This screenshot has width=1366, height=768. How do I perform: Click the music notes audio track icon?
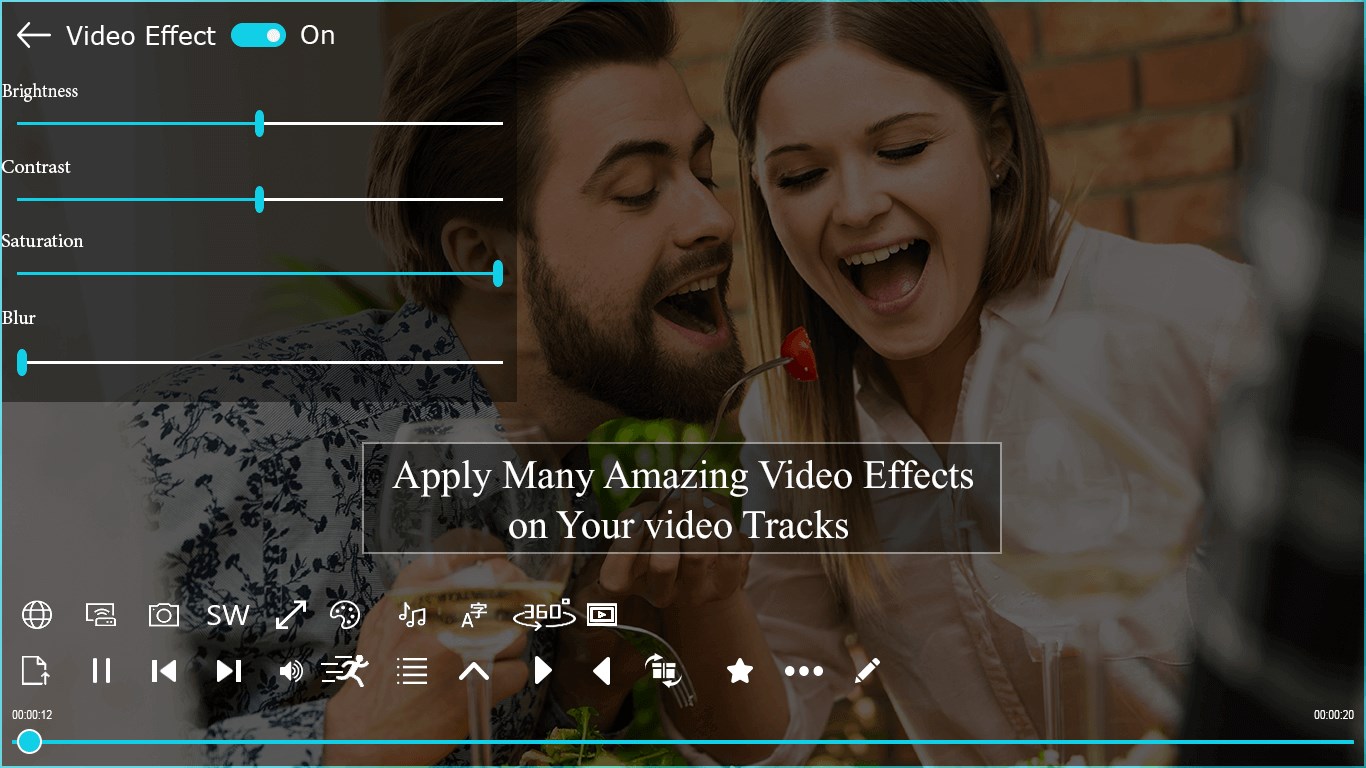412,614
